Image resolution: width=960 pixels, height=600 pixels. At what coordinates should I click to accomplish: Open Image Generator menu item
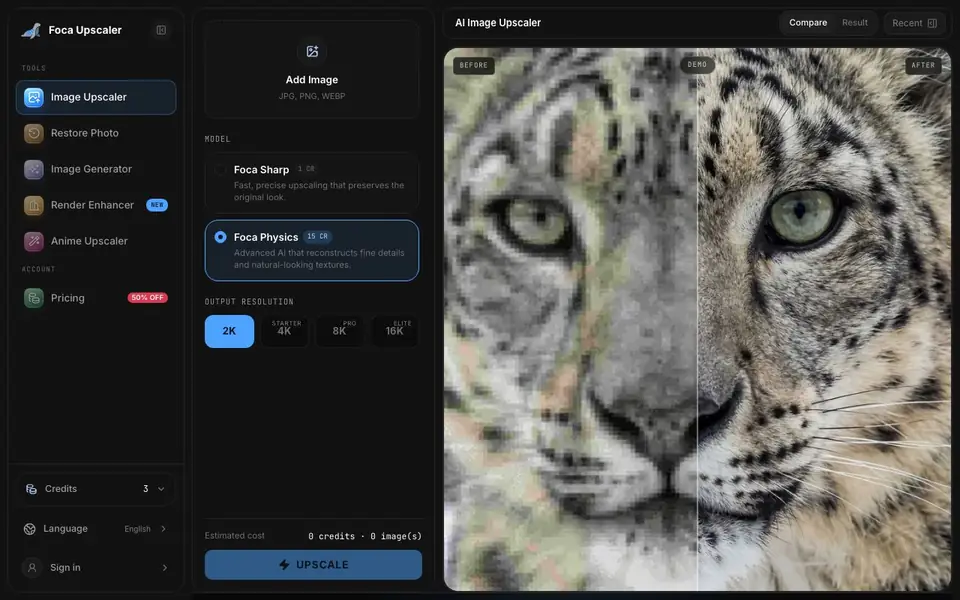coord(96,169)
